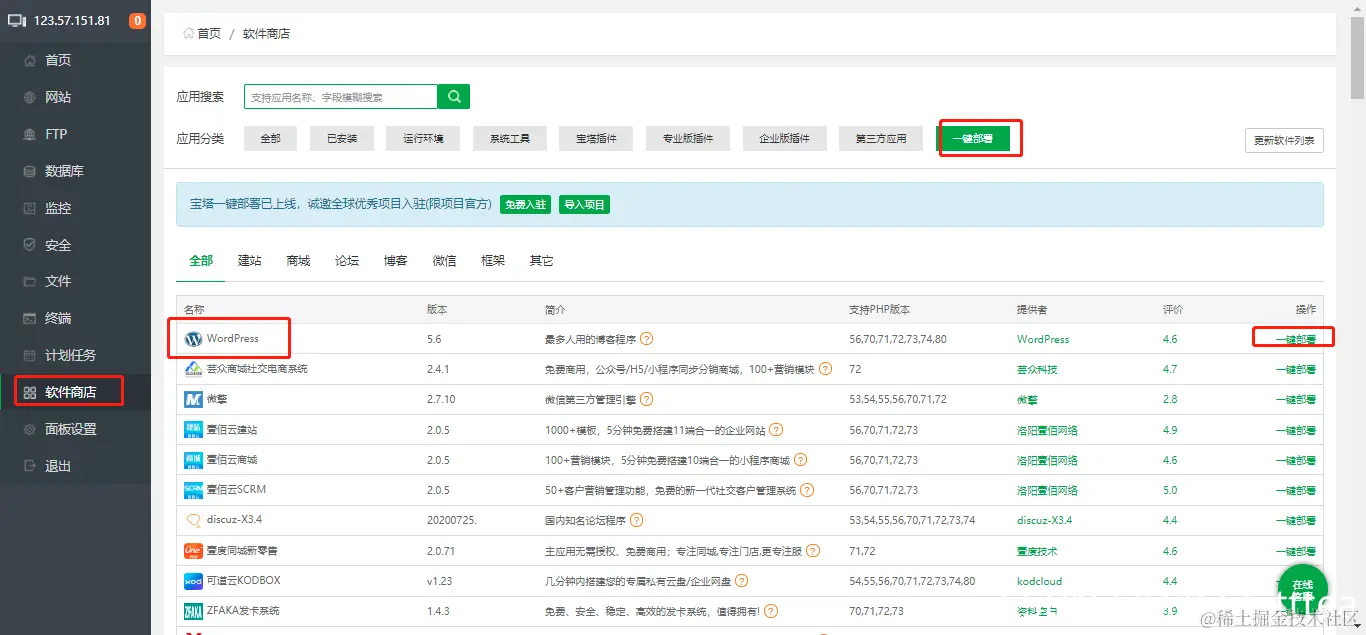Image resolution: width=1366 pixels, height=635 pixels.
Task: Click help icon in 微擎 row
Action: 647,399
